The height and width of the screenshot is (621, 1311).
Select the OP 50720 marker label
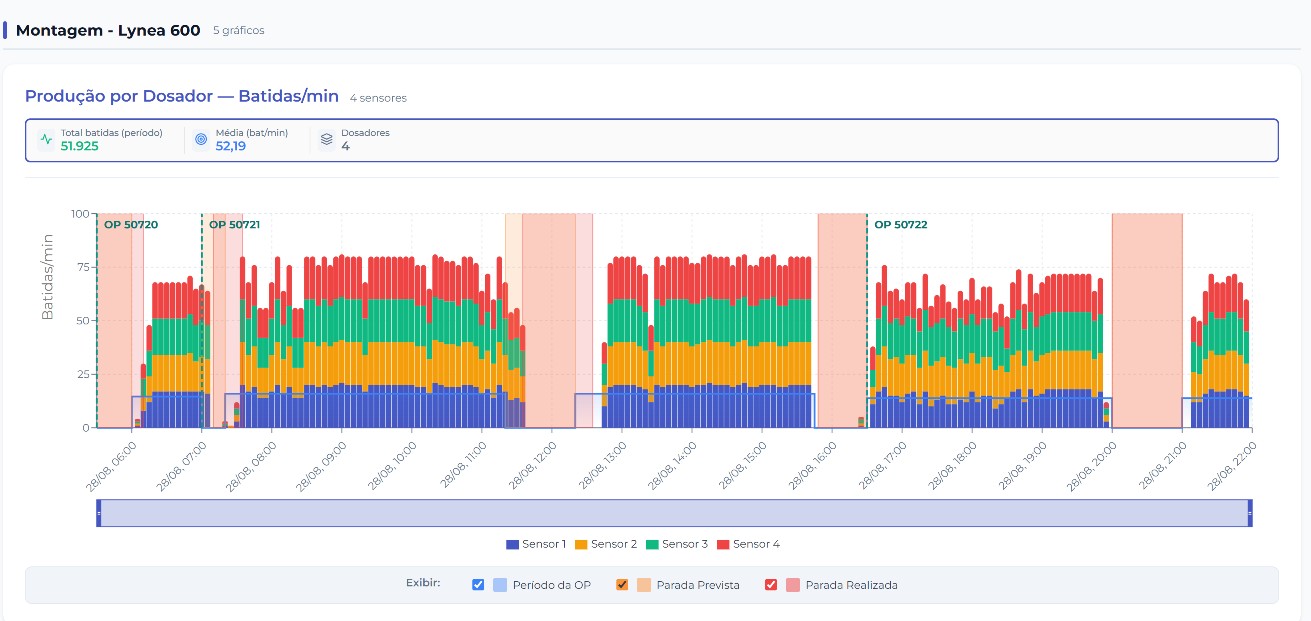click(131, 225)
